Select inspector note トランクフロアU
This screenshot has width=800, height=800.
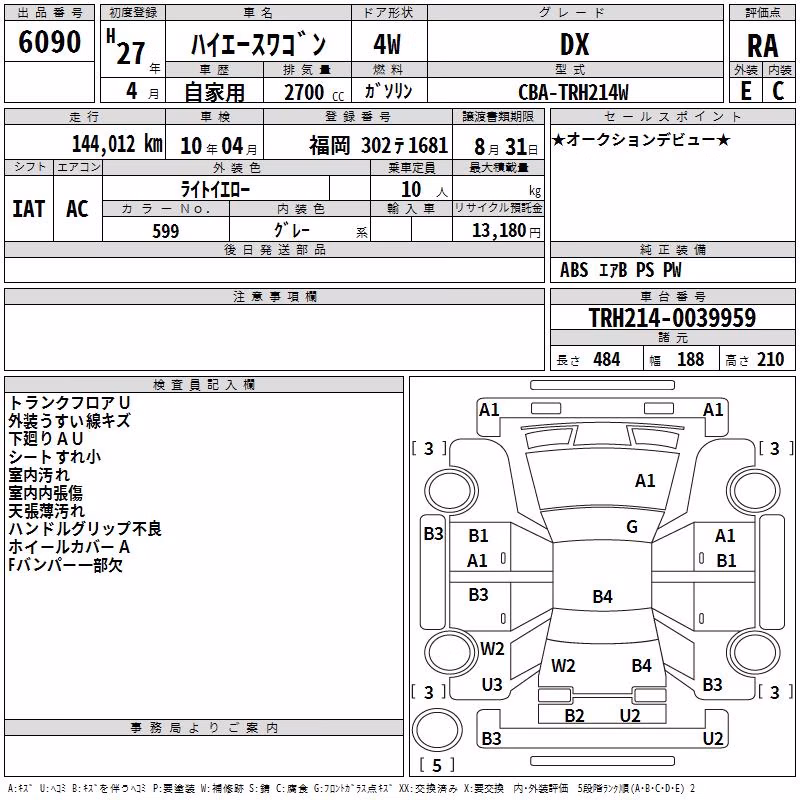69,403
